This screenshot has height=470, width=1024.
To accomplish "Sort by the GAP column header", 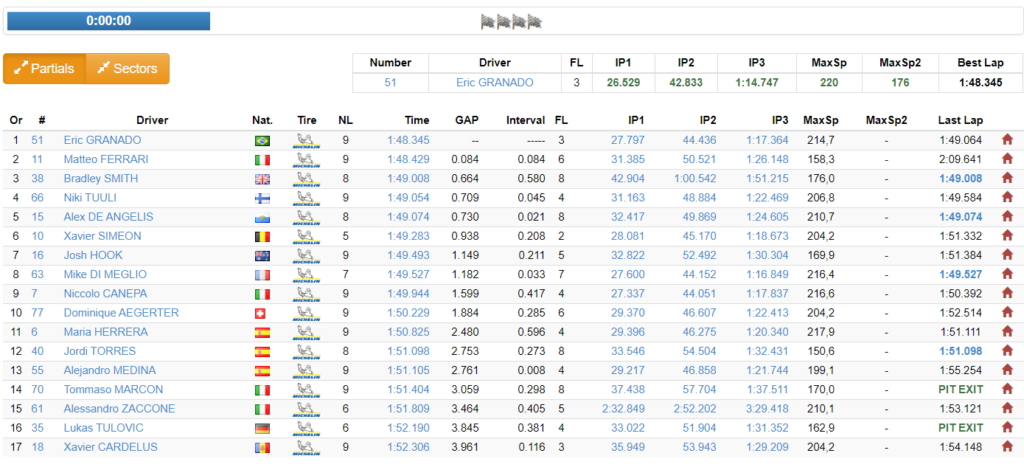I will pyautogui.click(x=467, y=120).
